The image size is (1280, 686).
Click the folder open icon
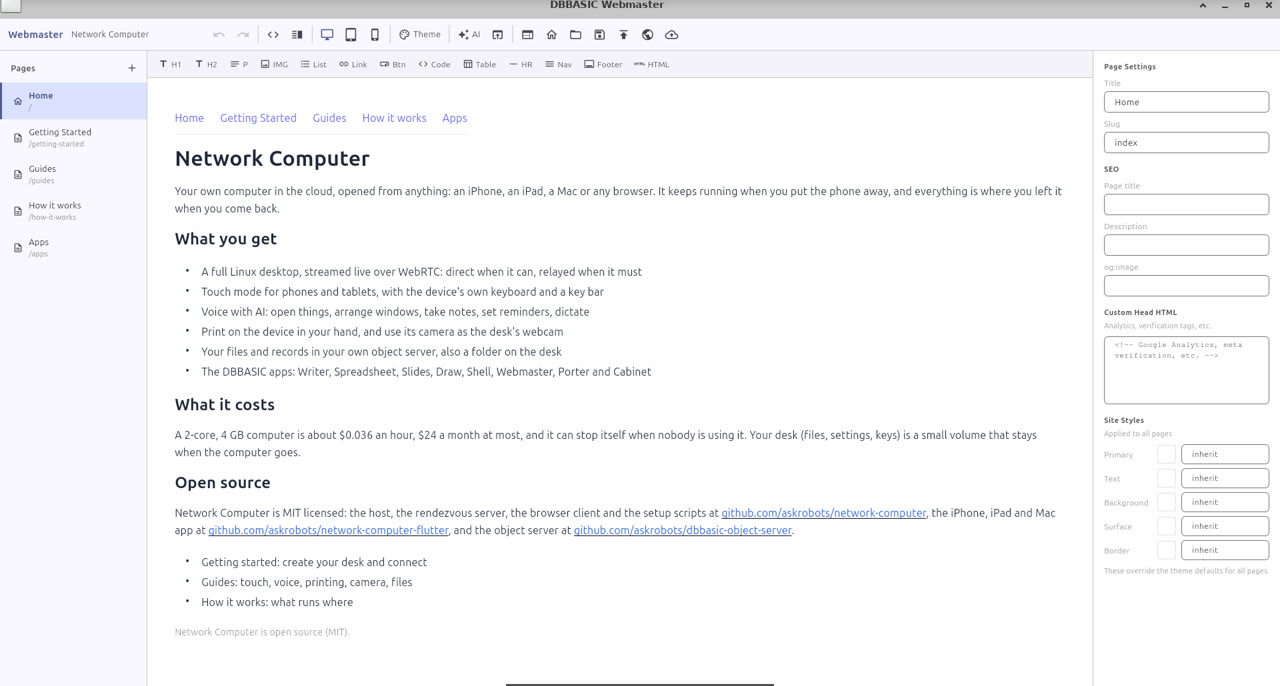576,35
